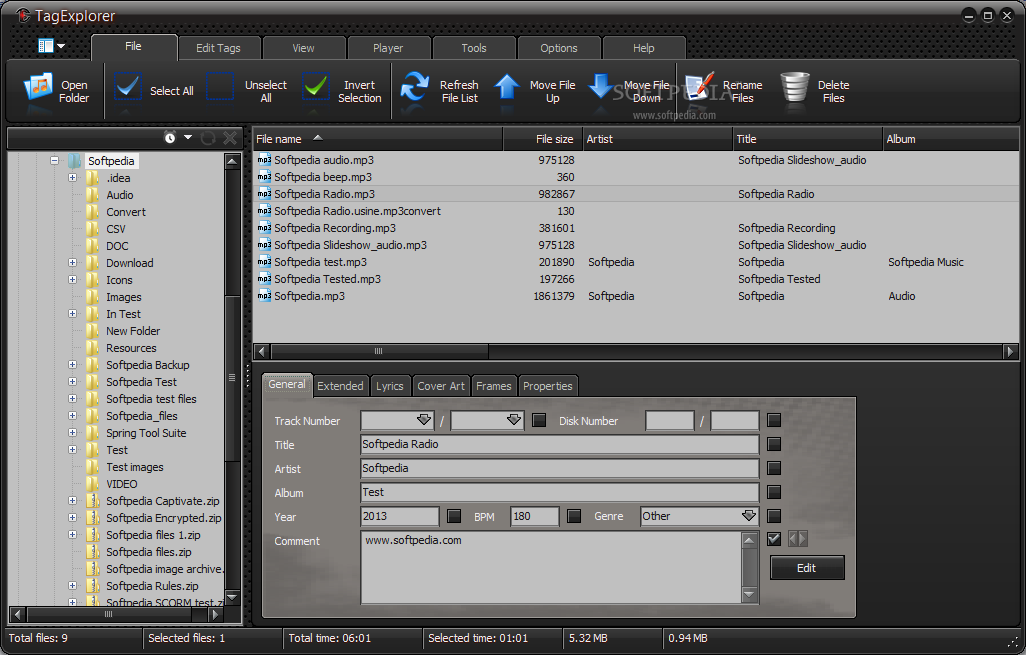Click the Invert Selection icon
Screen dimensions: 1026x655
pyautogui.click(x=316, y=88)
